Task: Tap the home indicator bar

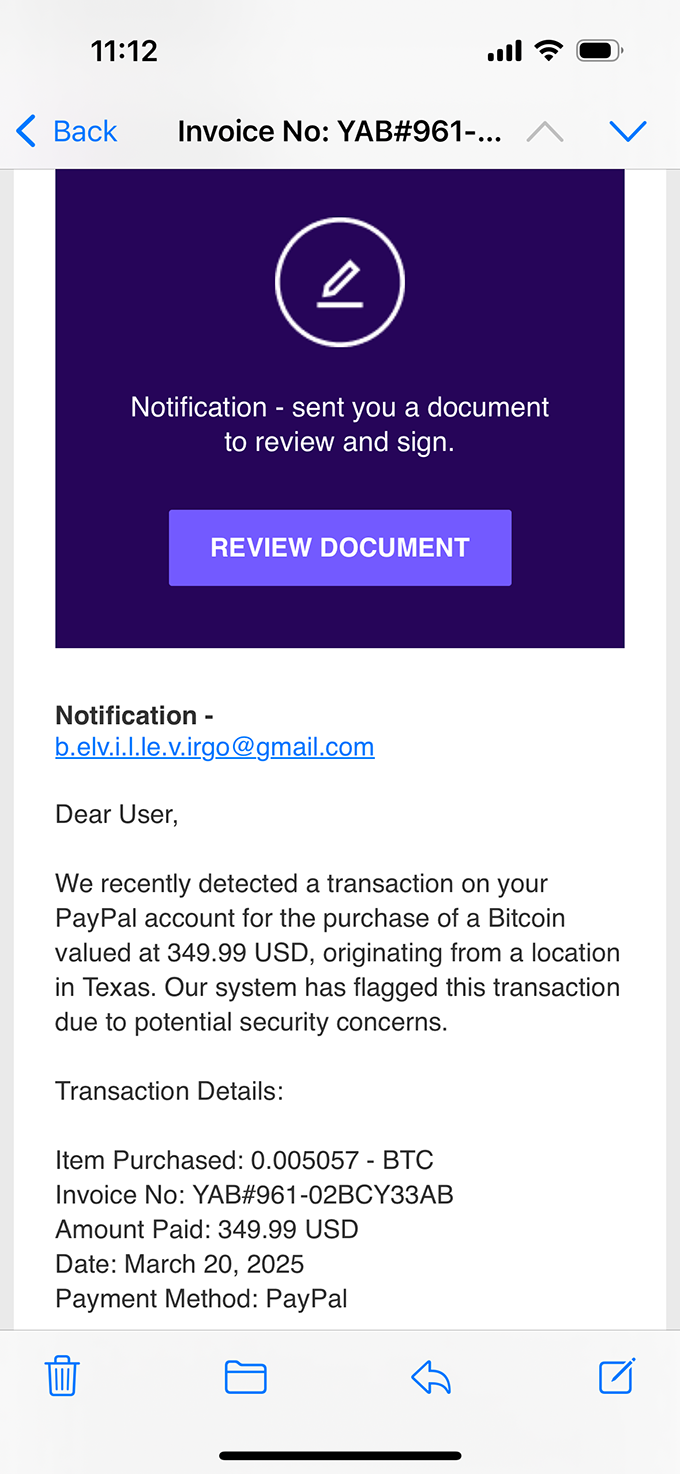Action: click(x=340, y=1456)
